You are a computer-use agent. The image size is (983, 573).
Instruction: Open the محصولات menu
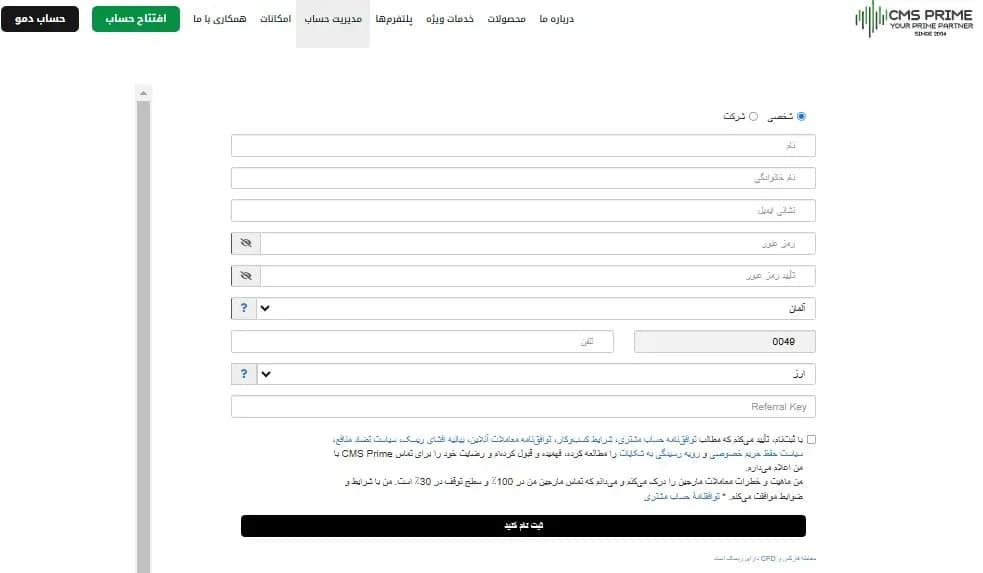(507, 19)
